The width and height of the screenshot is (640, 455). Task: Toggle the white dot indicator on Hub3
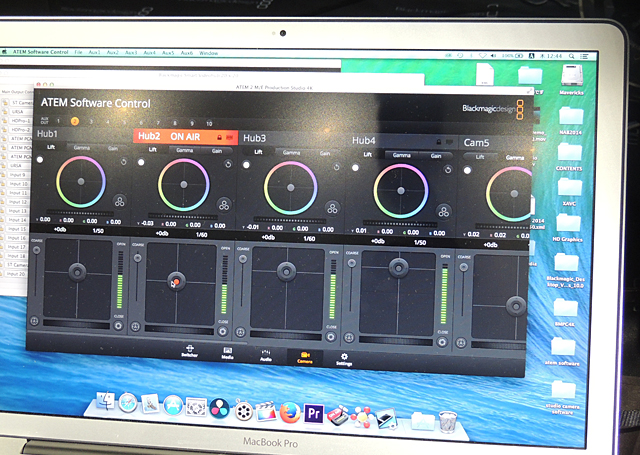pos(246,165)
